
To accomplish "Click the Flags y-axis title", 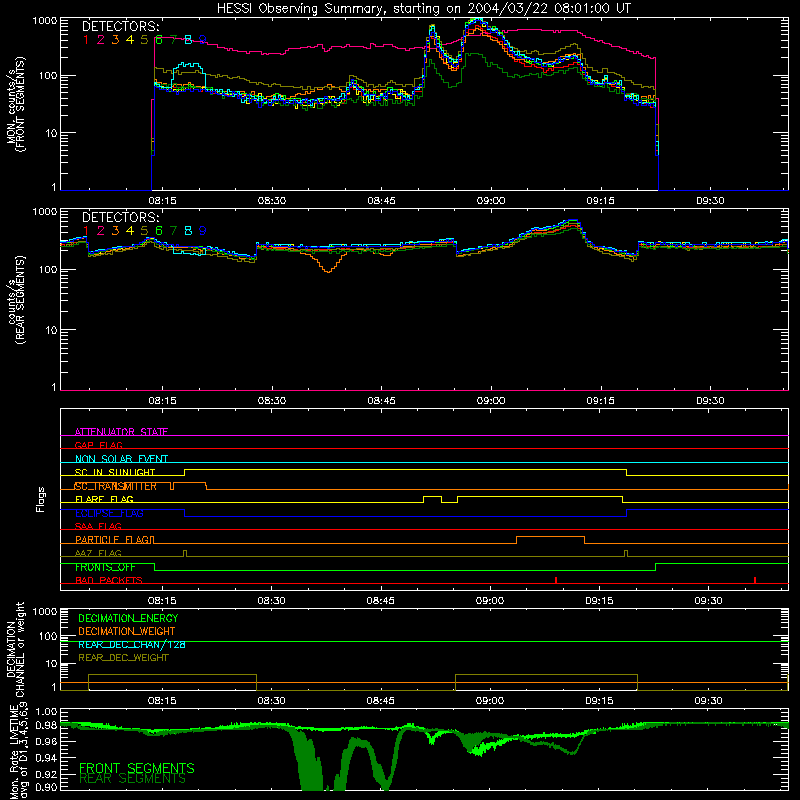I will (41, 499).
